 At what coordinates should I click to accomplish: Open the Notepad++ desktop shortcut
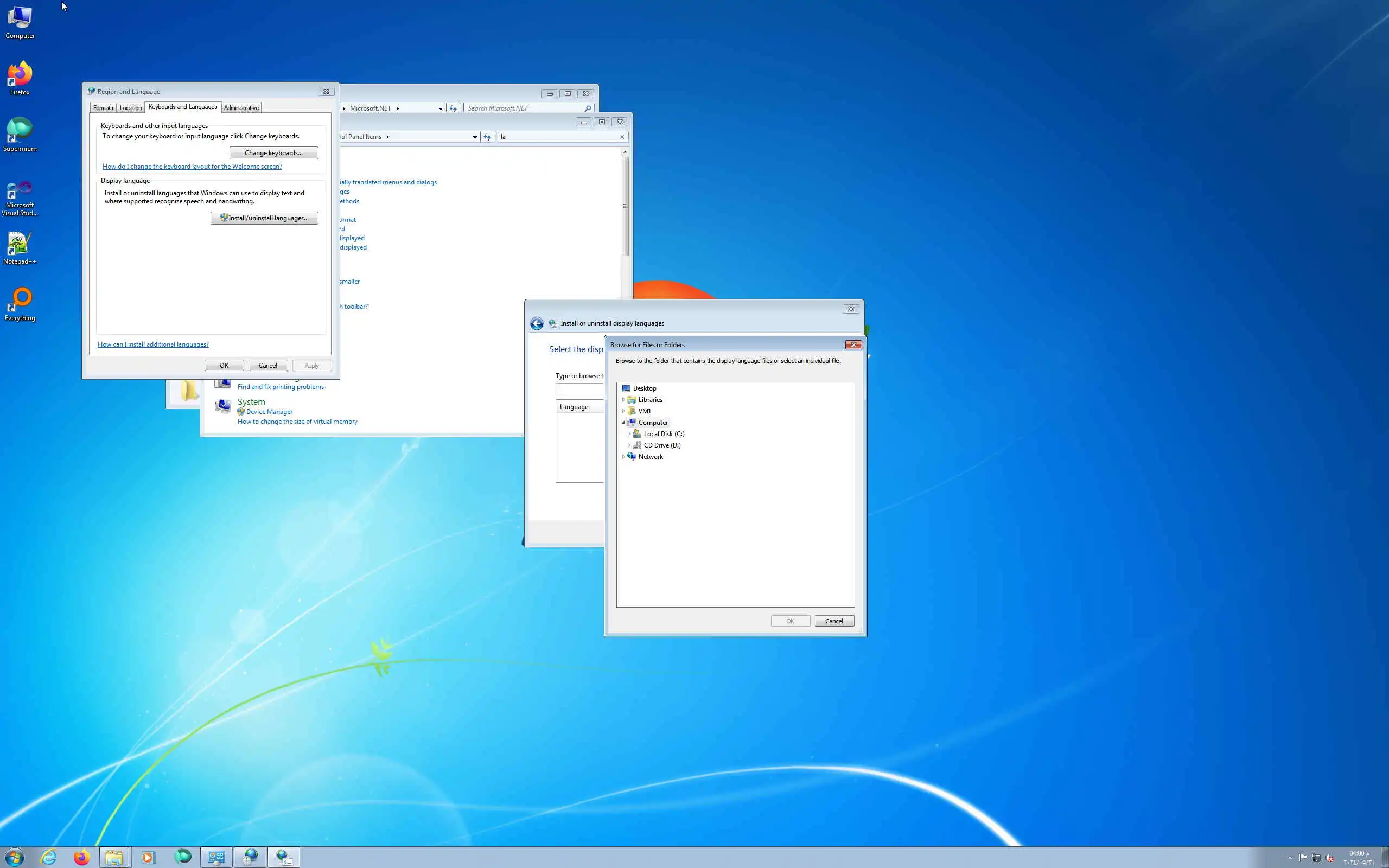20,247
